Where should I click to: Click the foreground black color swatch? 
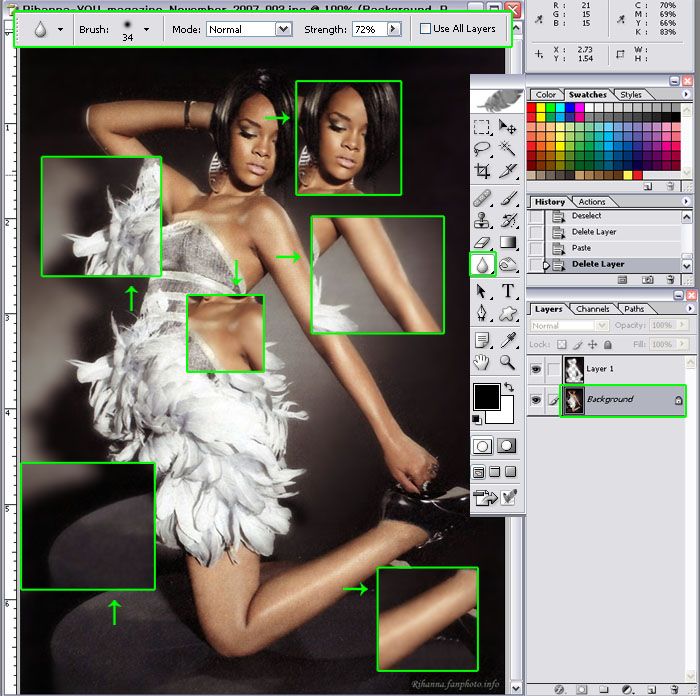pos(486,396)
